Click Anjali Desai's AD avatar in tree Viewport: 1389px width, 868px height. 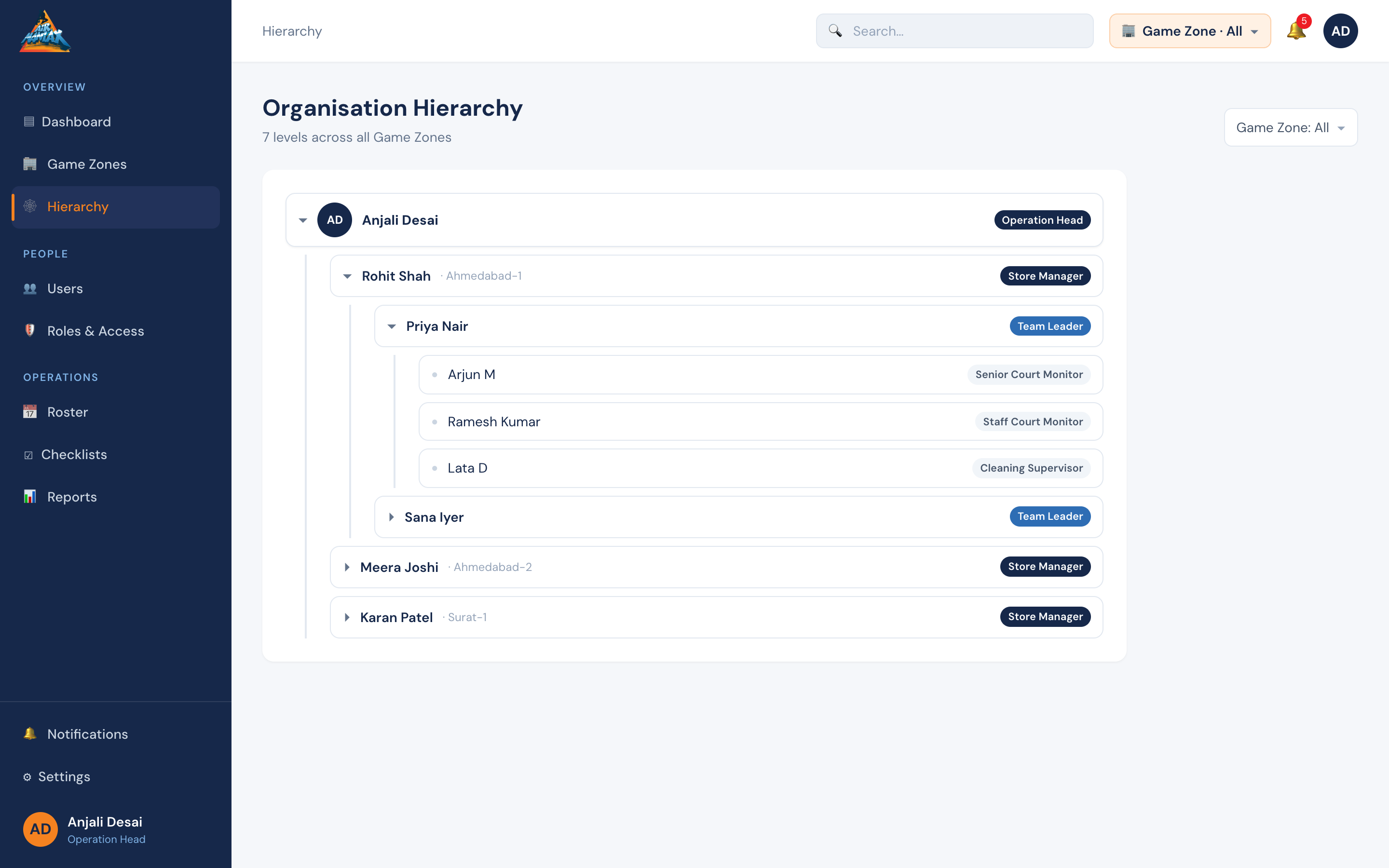coord(335,220)
